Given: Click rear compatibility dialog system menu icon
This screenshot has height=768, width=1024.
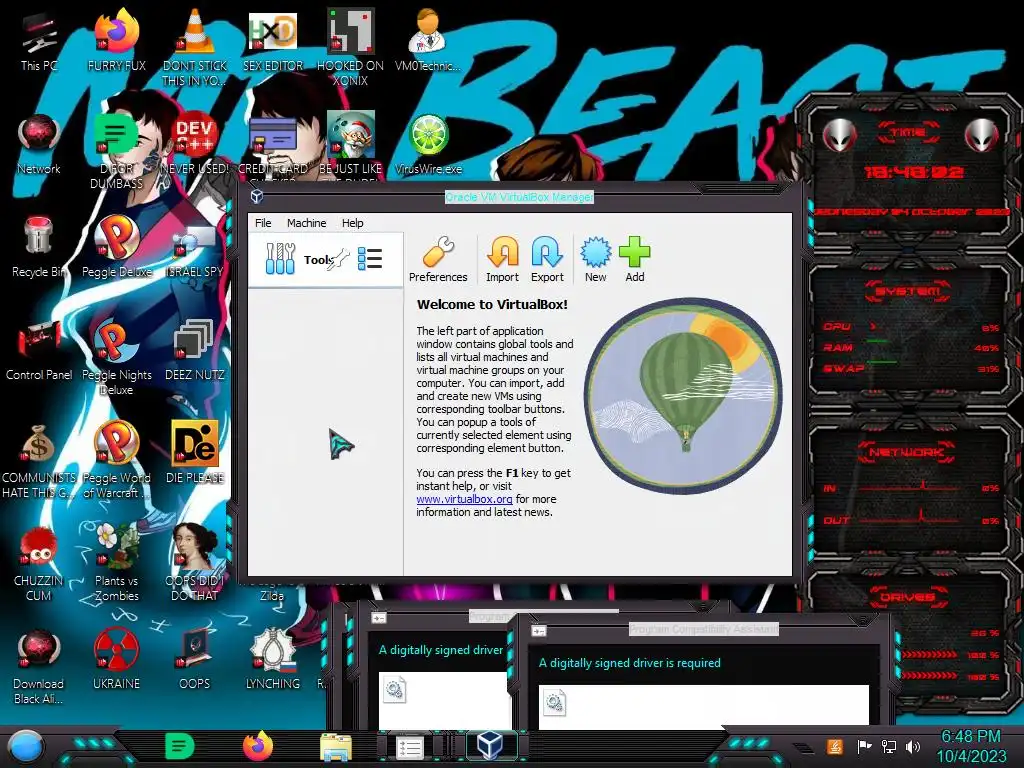Looking at the screenshot, I should [x=379, y=618].
